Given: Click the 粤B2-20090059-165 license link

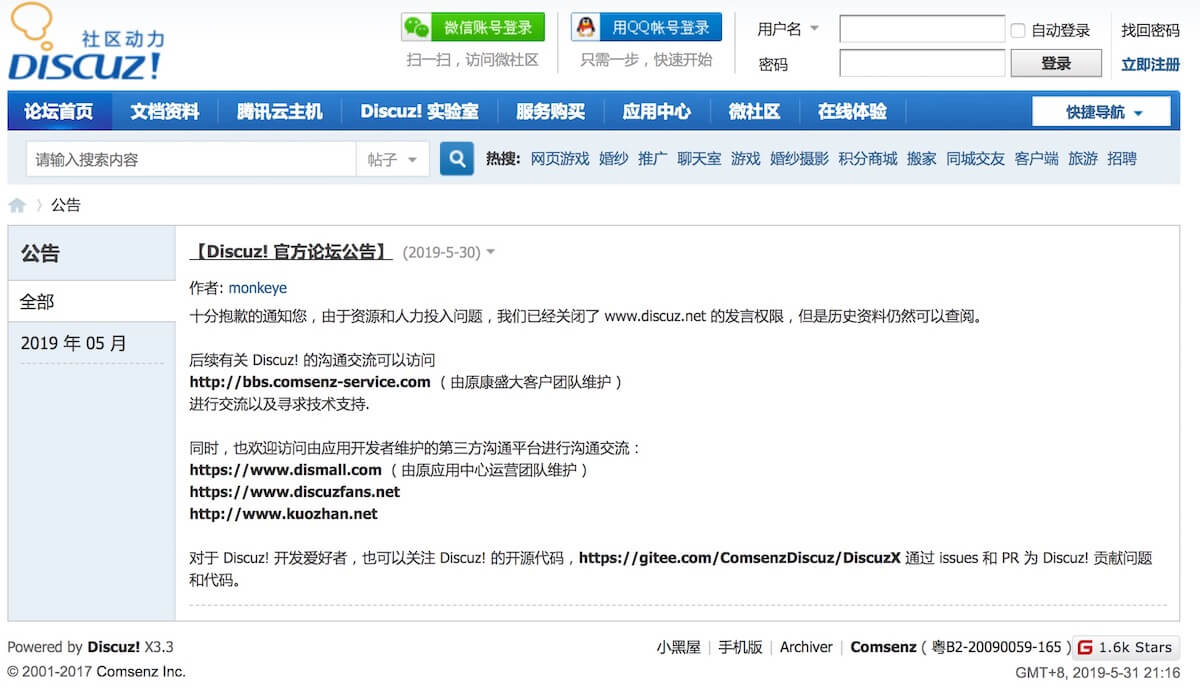Looking at the screenshot, I should [x=996, y=647].
